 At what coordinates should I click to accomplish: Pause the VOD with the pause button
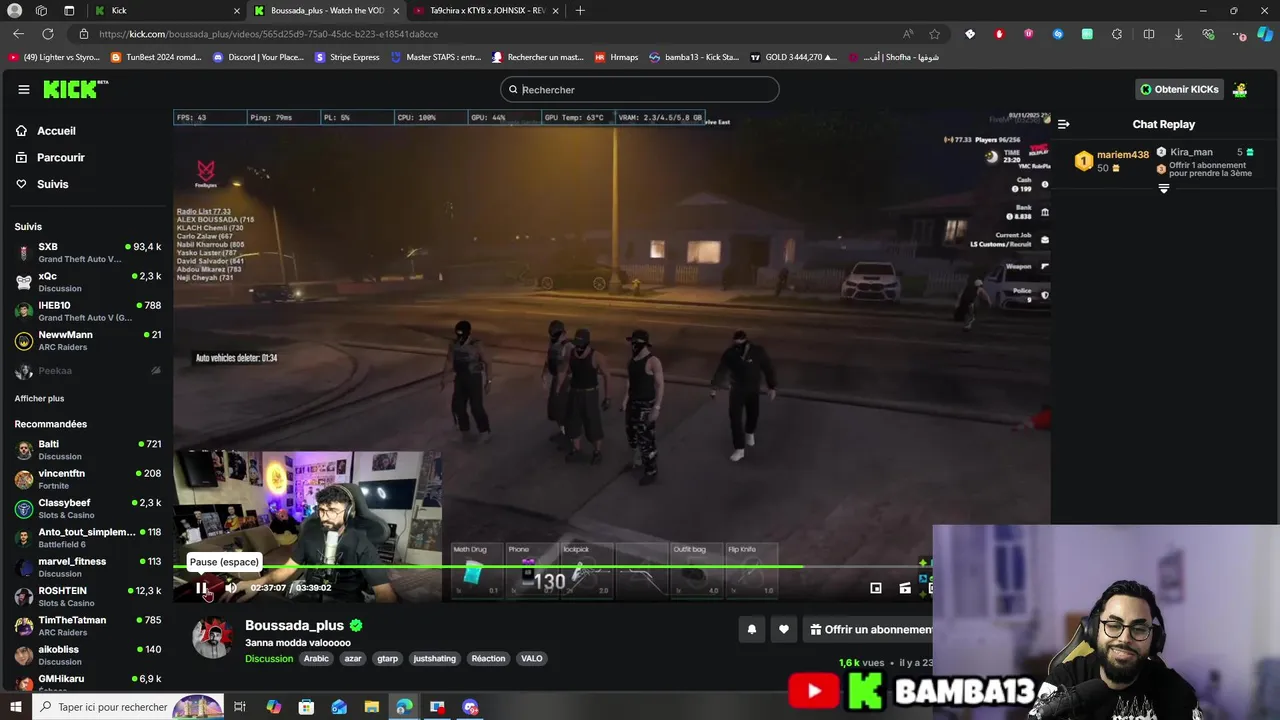pos(201,588)
